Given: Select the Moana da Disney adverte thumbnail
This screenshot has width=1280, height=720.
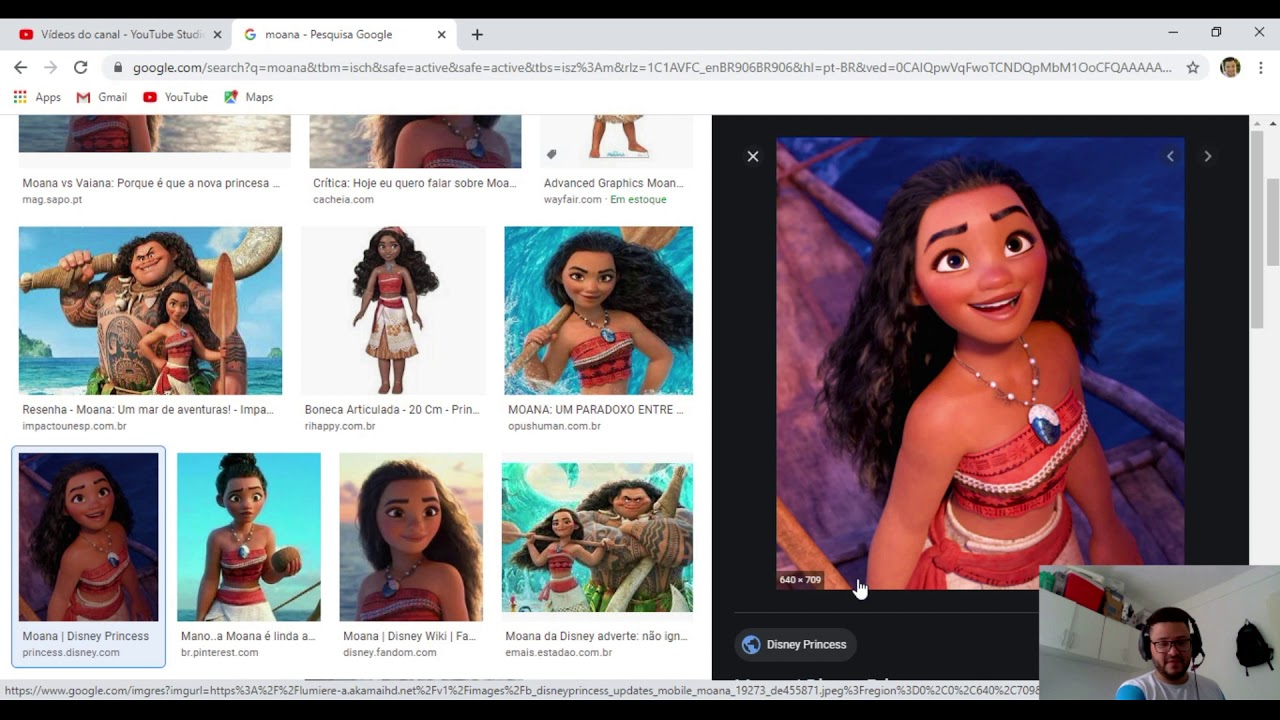Looking at the screenshot, I should point(597,537).
